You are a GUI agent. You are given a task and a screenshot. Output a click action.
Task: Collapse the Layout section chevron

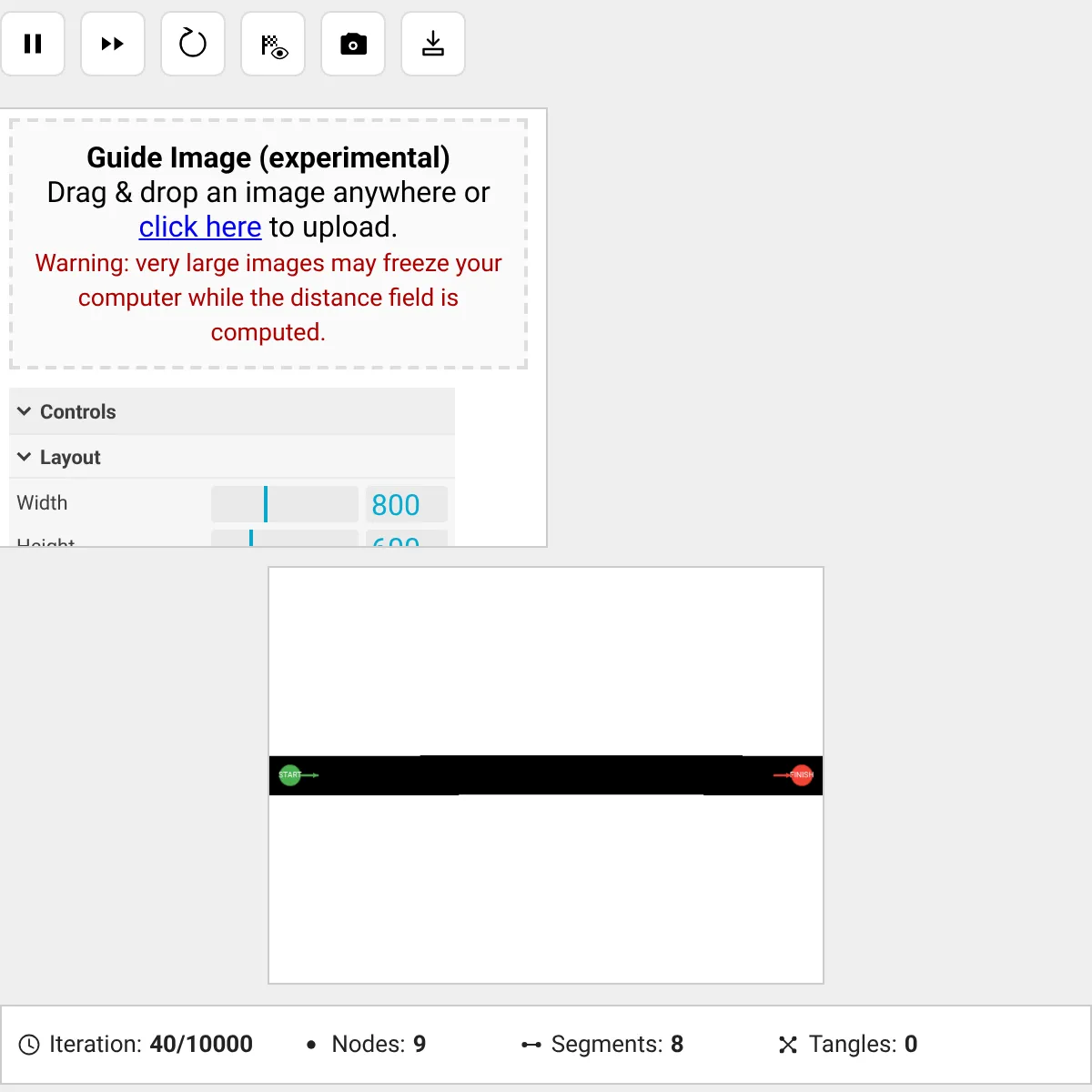click(x=25, y=457)
